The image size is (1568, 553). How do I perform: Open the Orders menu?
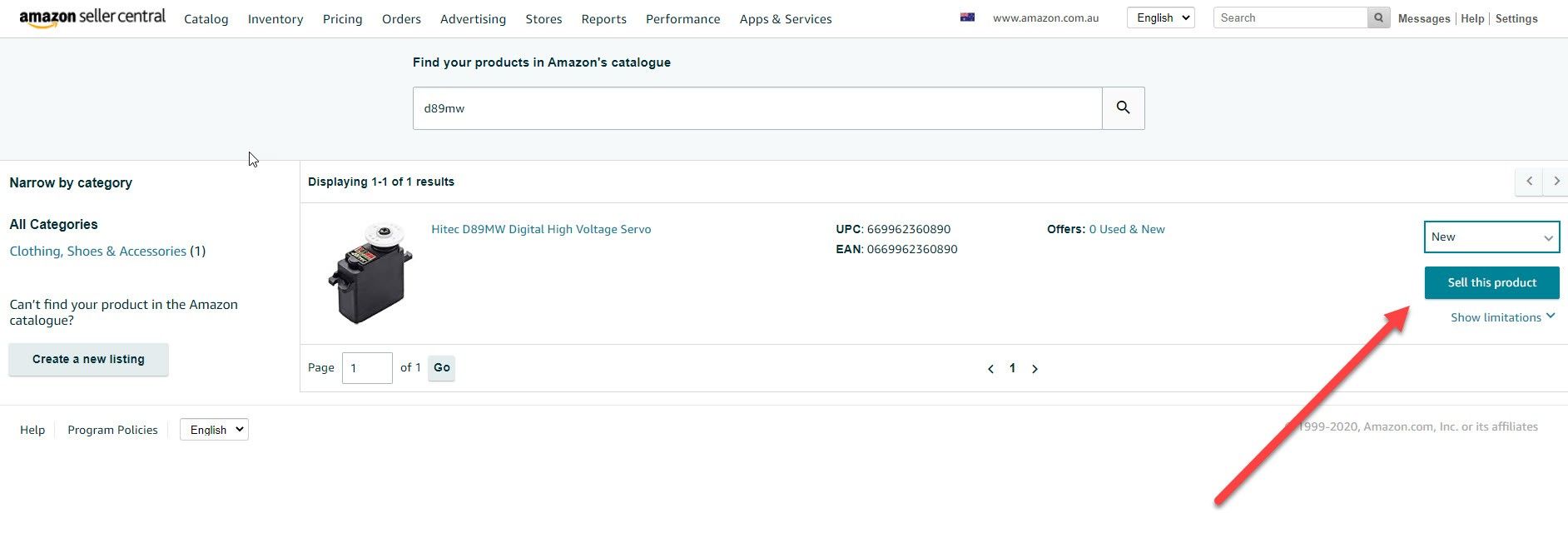401,18
